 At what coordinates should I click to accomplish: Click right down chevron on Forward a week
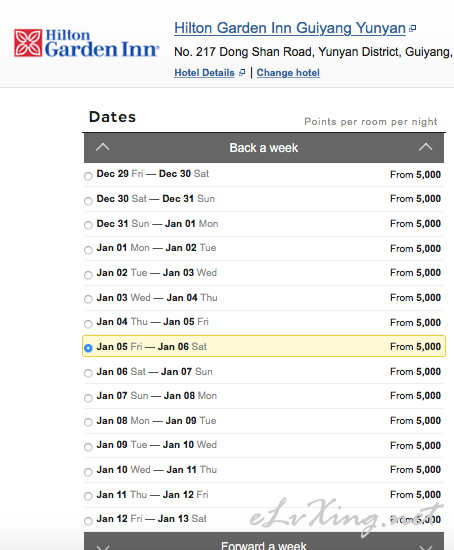click(x=425, y=547)
